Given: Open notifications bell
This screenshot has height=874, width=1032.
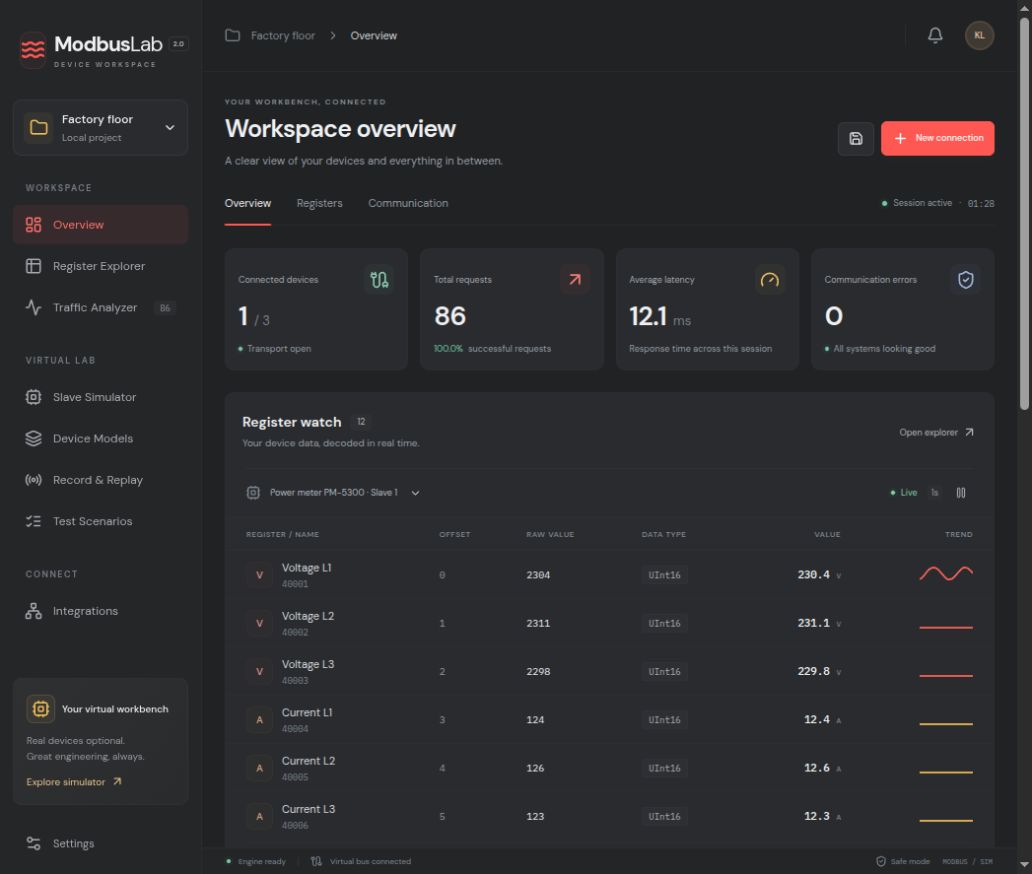Looking at the screenshot, I should tap(935, 36).
